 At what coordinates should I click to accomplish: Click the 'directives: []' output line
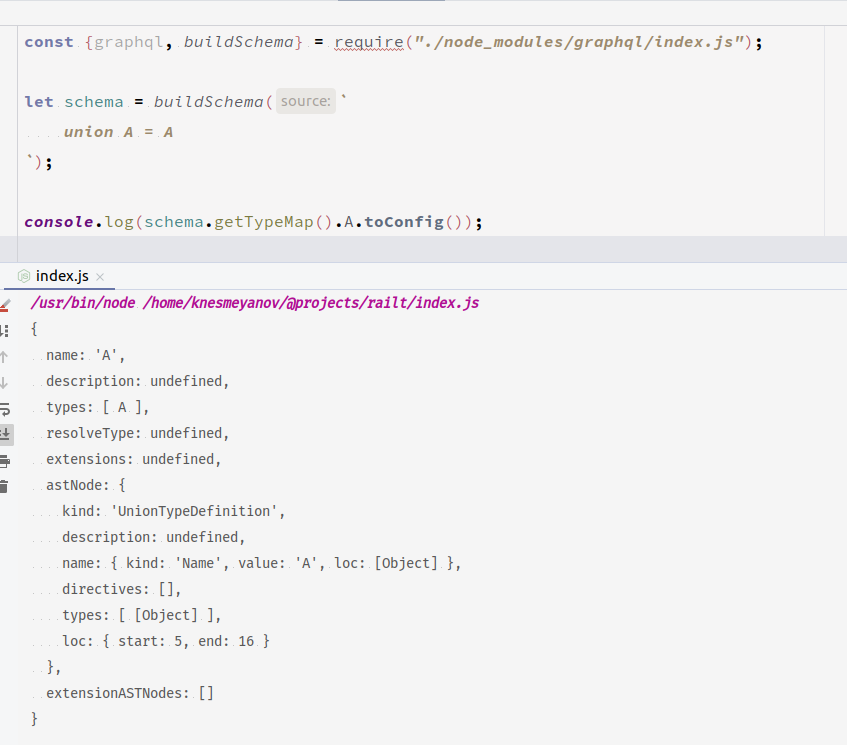pyautogui.click(x=122, y=589)
